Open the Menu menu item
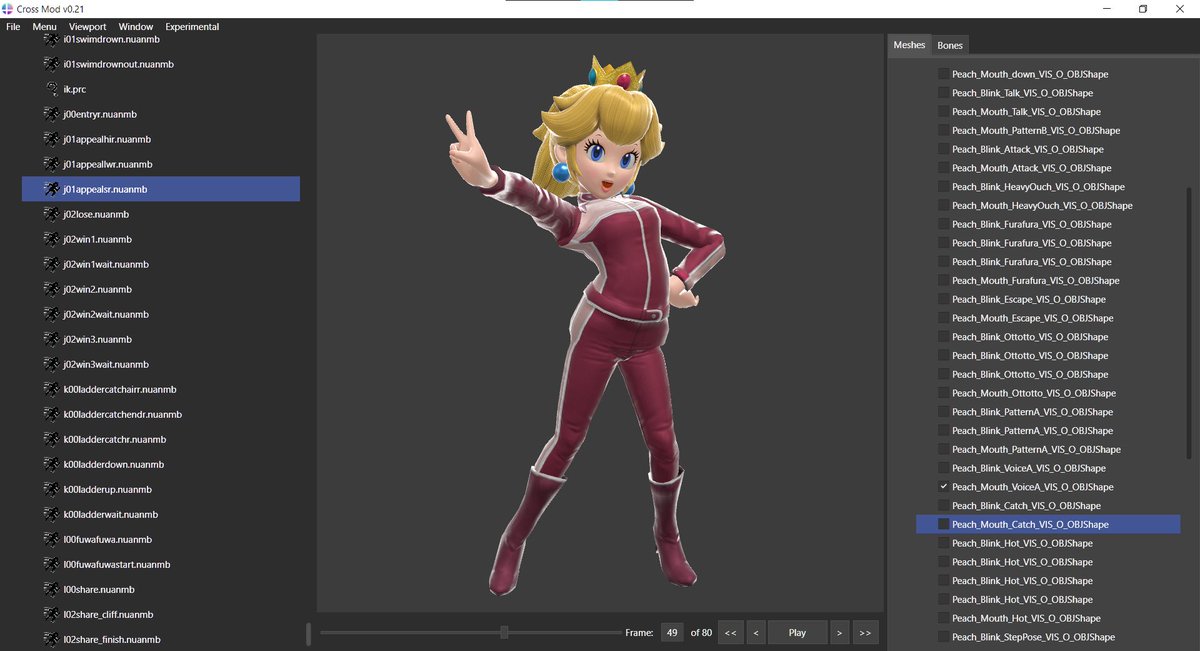This screenshot has height=651, width=1200. coord(44,27)
